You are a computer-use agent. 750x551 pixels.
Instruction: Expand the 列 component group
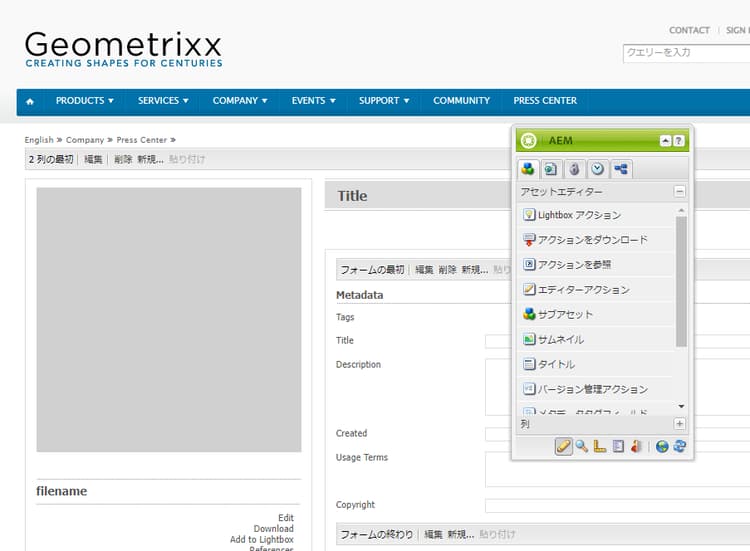pos(679,424)
